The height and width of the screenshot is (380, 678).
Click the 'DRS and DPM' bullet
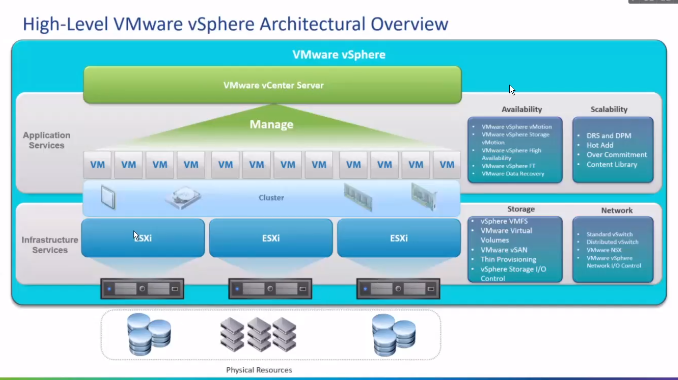coord(608,136)
